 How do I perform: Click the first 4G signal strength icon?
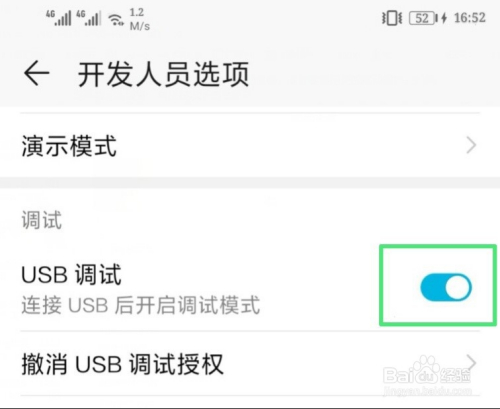[58, 18]
